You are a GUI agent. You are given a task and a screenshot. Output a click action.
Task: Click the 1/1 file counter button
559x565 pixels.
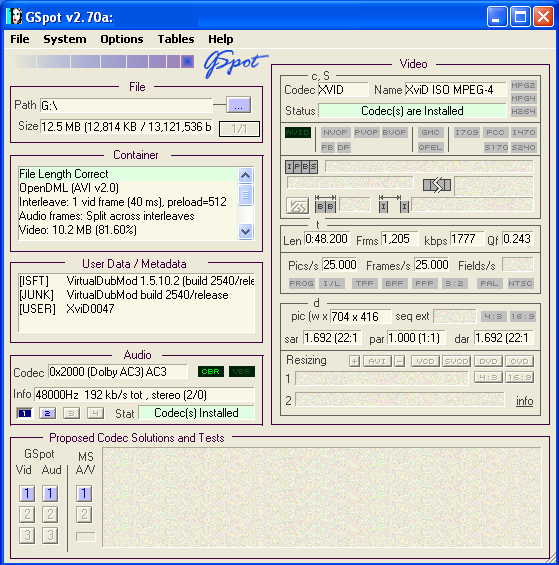[x=239, y=129]
